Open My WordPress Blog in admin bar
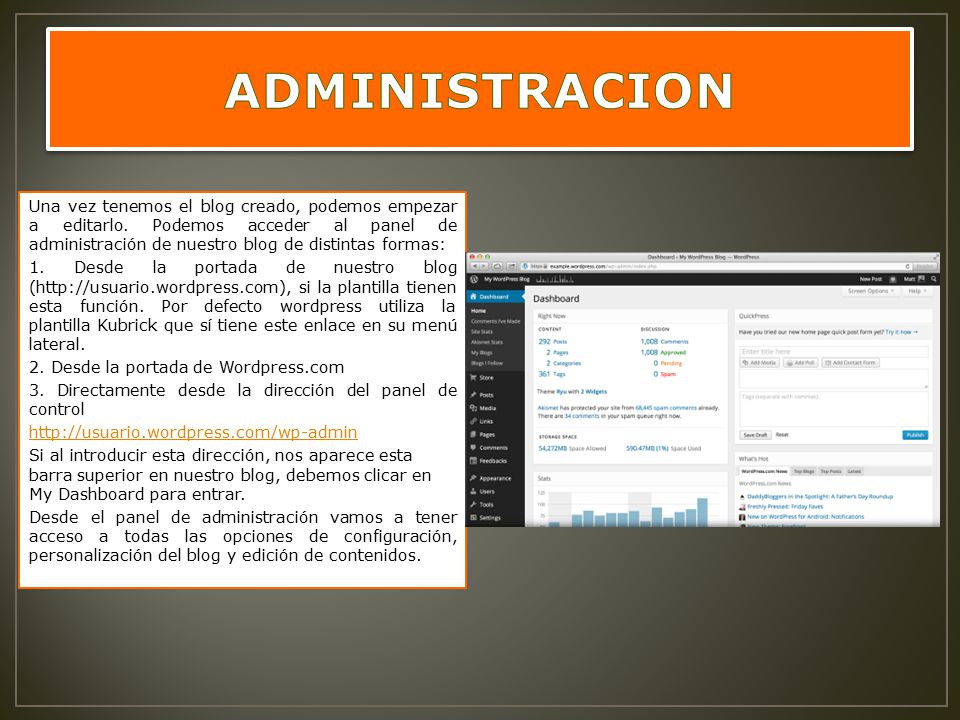 pos(506,279)
